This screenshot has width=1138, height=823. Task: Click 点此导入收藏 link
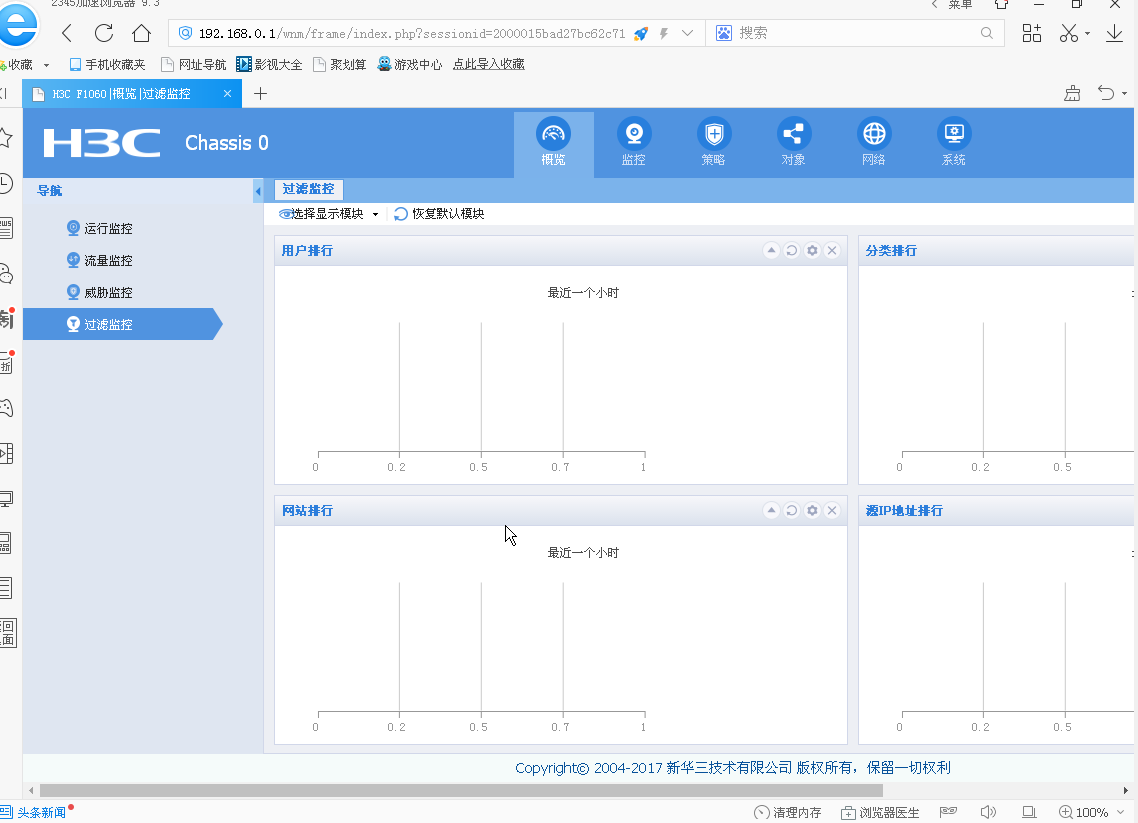[x=488, y=65]
